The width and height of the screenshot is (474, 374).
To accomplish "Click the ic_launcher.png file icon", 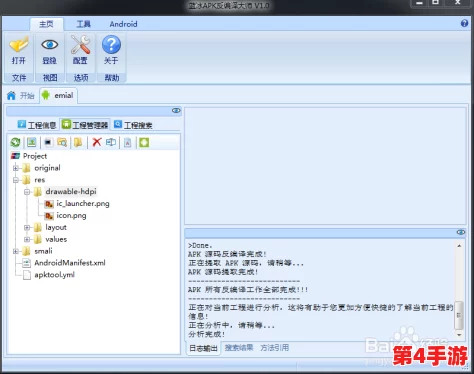I will coord(49,204).
